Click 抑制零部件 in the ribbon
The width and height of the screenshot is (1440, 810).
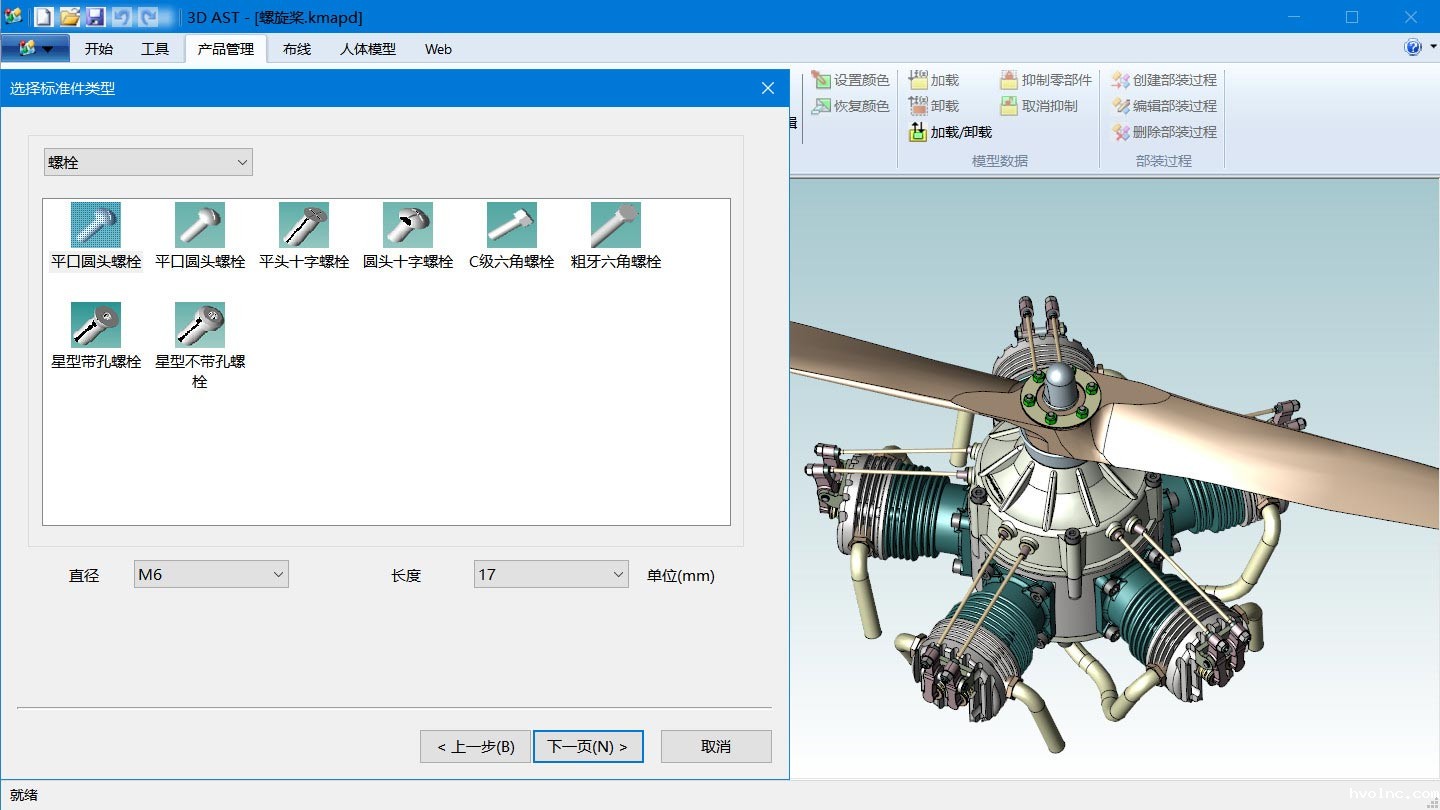click(x=1046, y=80)
